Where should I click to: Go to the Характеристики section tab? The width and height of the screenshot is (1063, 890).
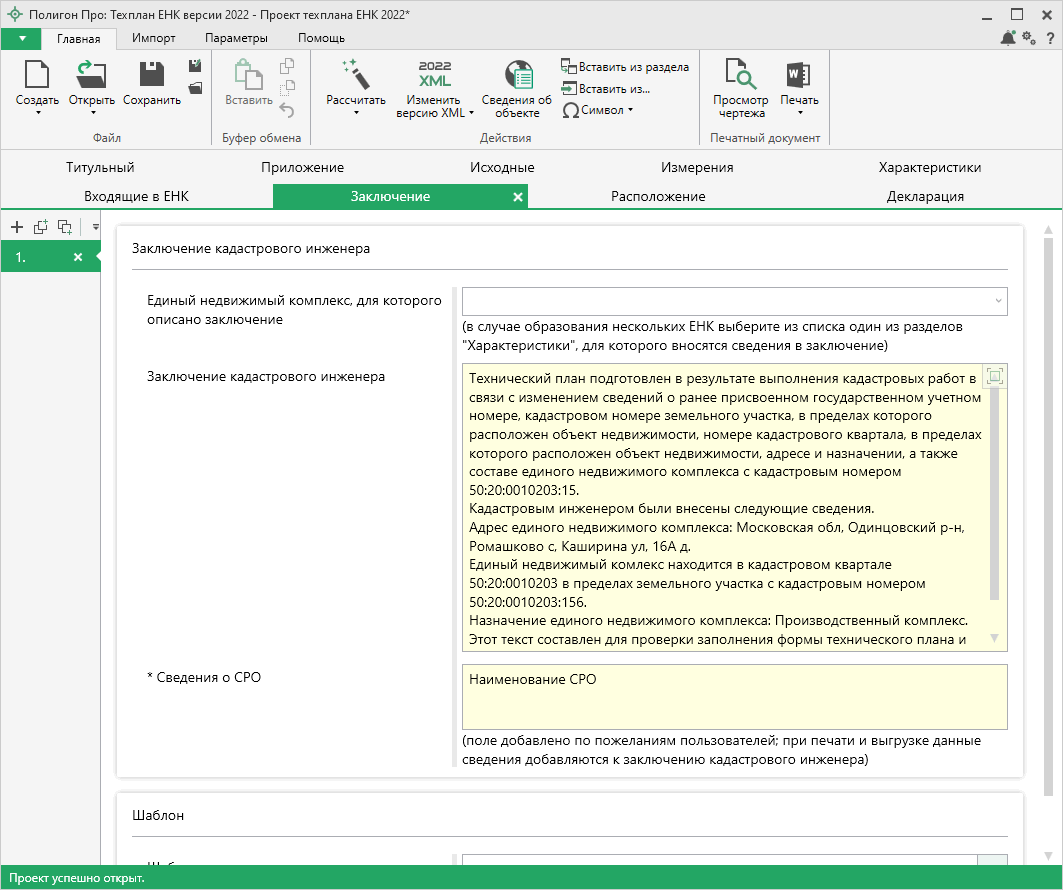pos(929,167)
